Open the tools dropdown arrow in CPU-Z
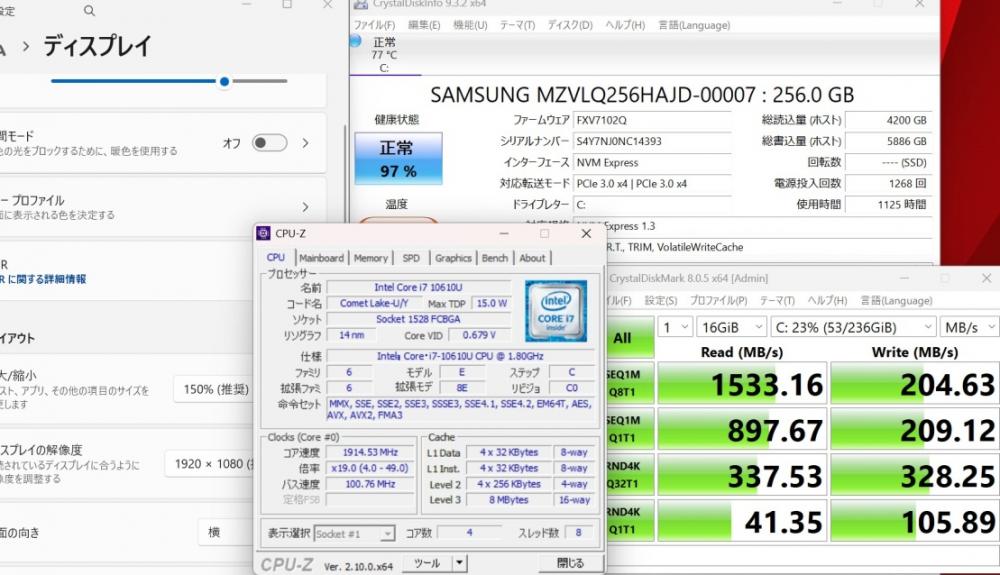 point(460,563)
